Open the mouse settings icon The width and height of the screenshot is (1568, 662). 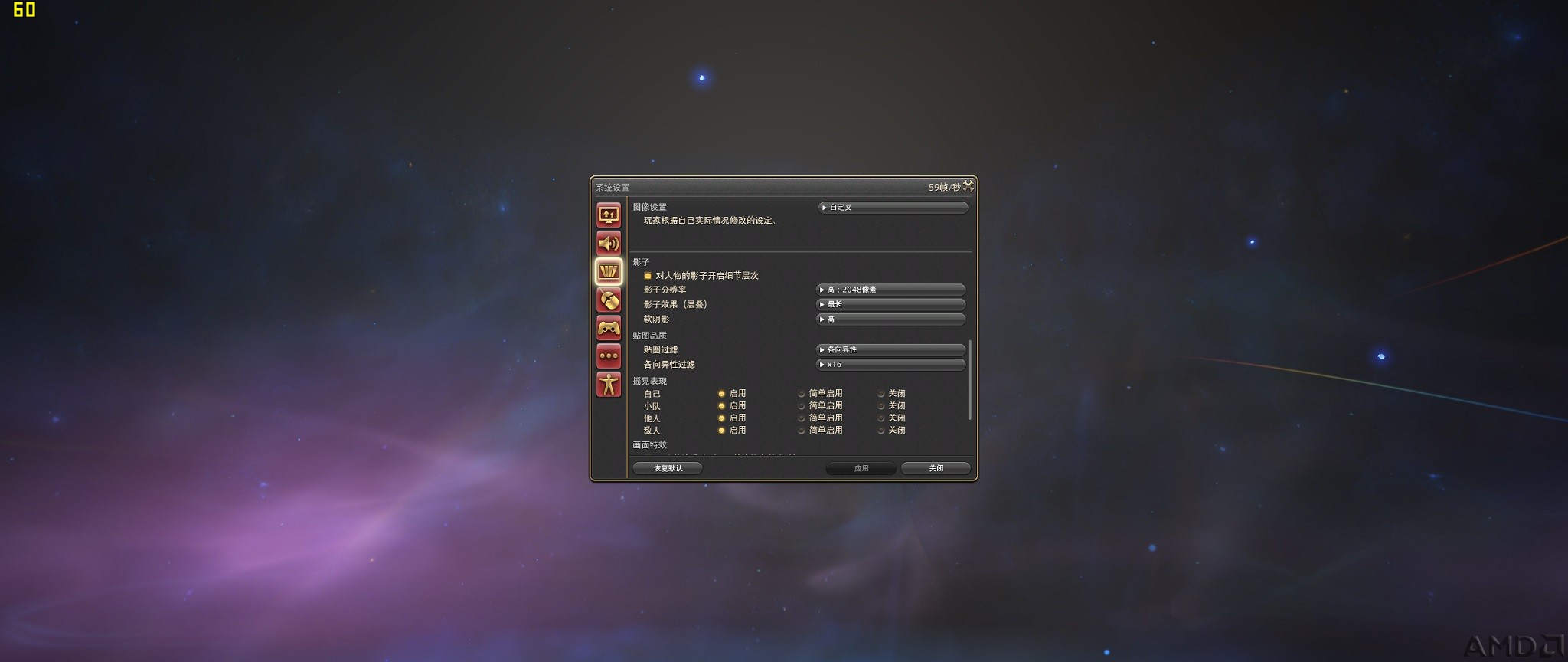pyautogui.click(x=609, y=300)
